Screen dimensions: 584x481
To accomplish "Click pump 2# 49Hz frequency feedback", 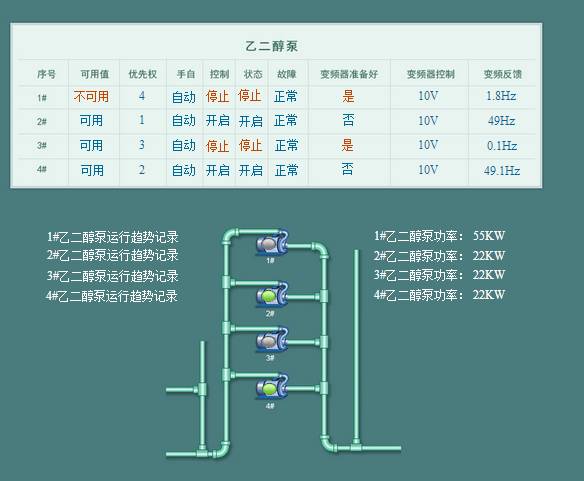I will coord(501,121).
